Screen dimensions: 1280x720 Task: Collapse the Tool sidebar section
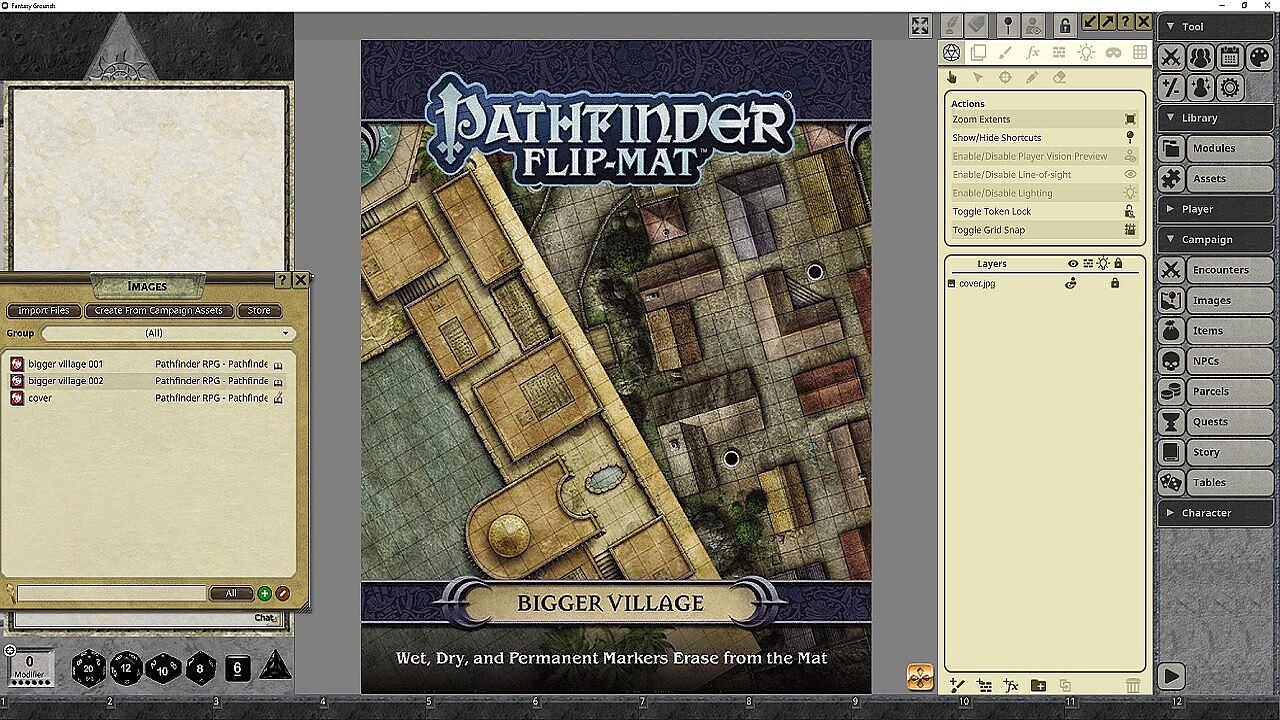pos(1216,27)
